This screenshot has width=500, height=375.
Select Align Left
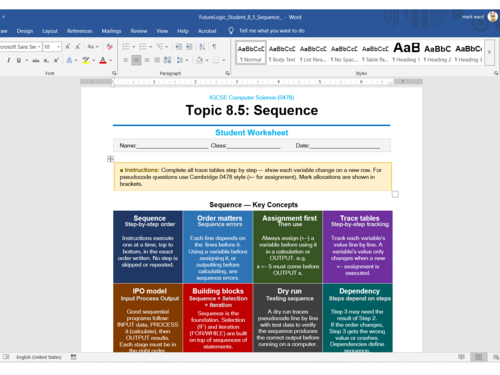click(x=126, y=60)
